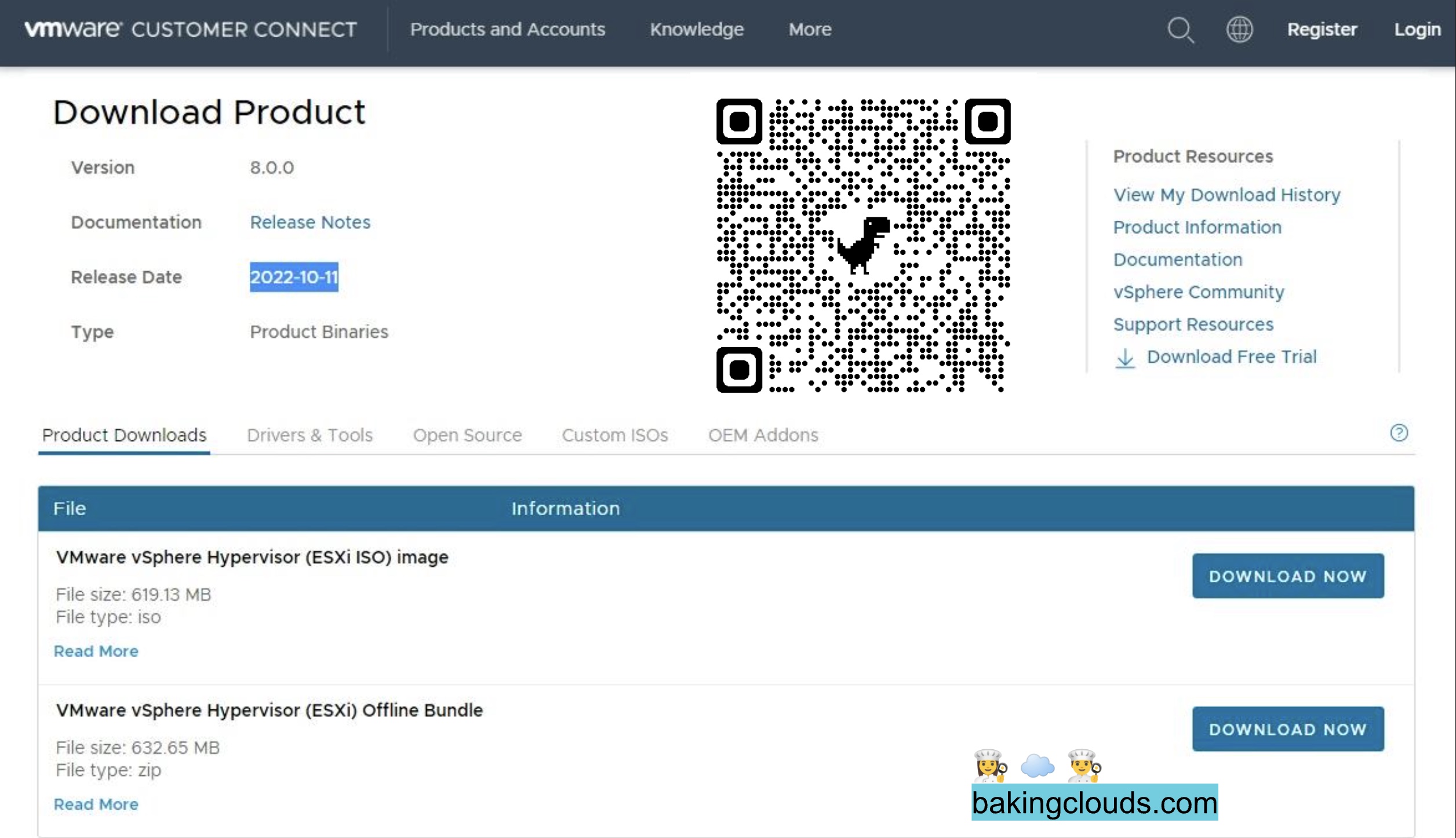The image size is (1456, 838).
Task: Switch to the Drivers & Tools tab
Action: (310, 435)
